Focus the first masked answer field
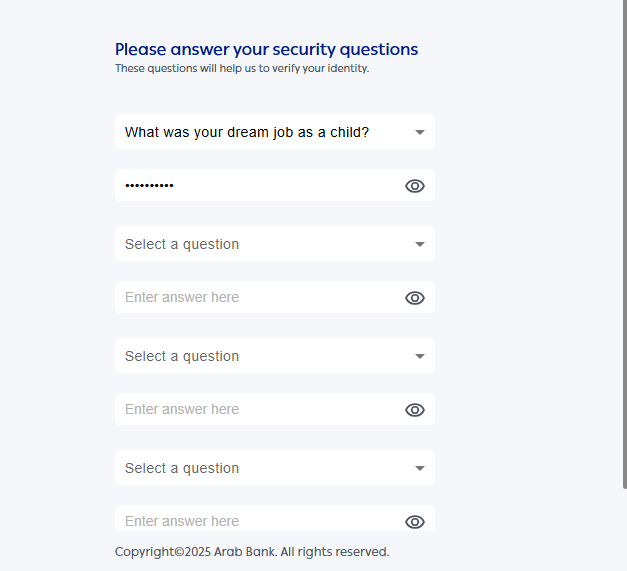The height and width of the screenshot is (571, 627). (255, 185)
